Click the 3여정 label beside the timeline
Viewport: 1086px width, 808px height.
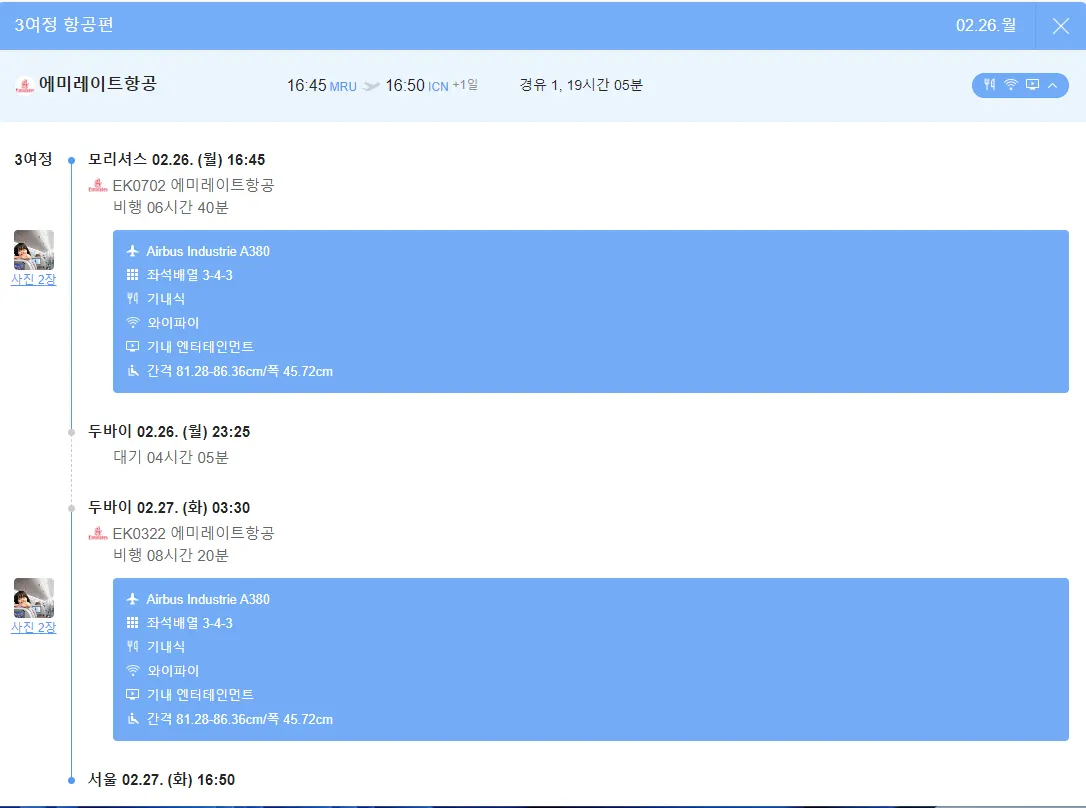coord(33,159)
